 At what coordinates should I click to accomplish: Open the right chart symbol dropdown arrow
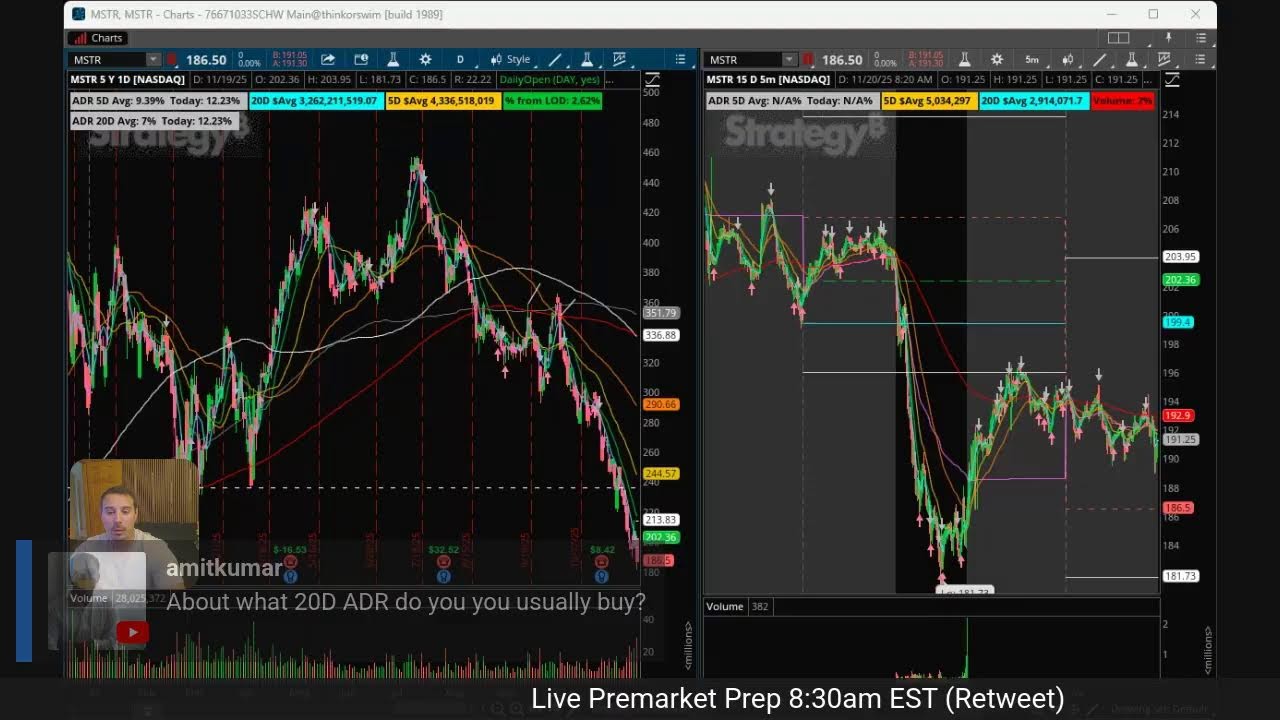tap(790, 60)
